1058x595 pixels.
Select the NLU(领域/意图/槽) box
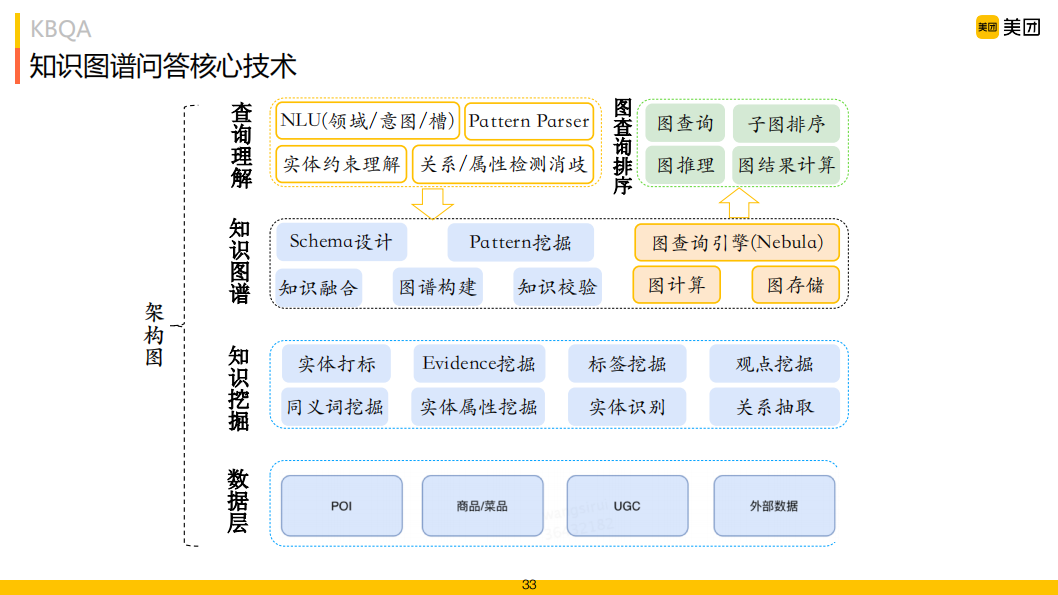coord(368,121)
